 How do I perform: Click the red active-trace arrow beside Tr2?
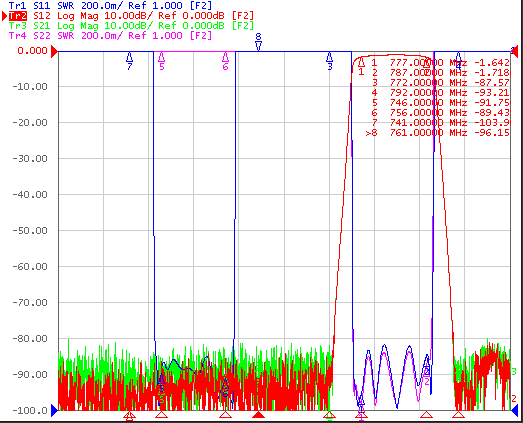click(5, 16)
